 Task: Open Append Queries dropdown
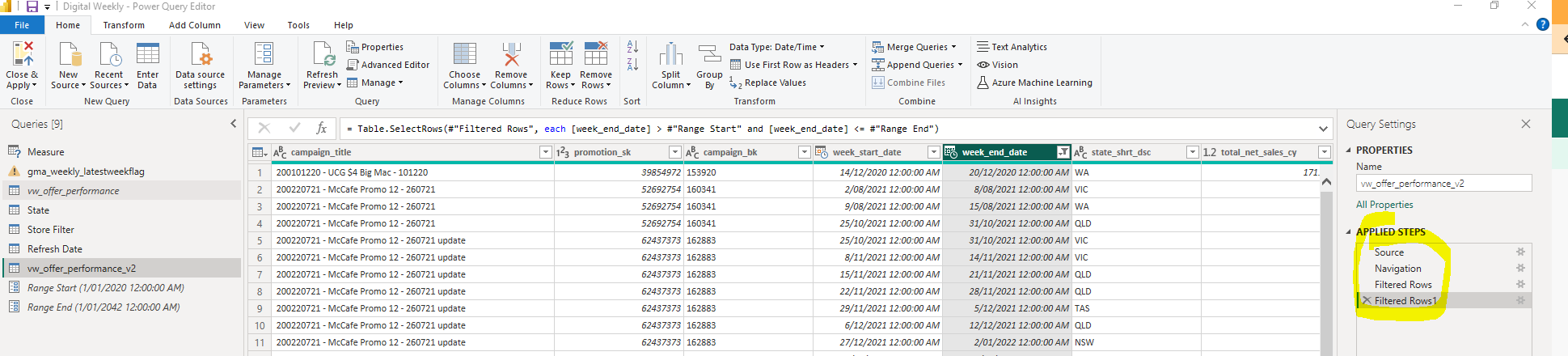pos(917,65)
